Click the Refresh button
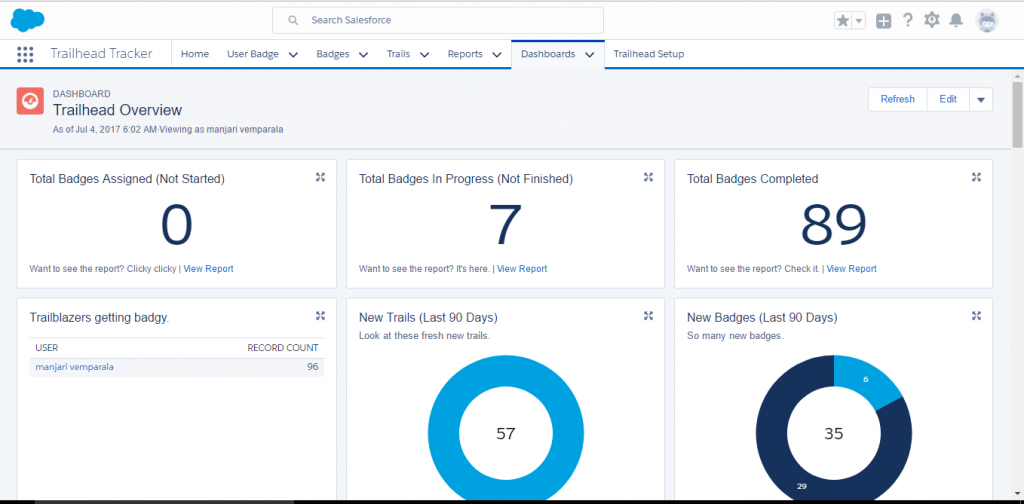The width and height of the screenshot is (1024, 504). pos(897,99)
